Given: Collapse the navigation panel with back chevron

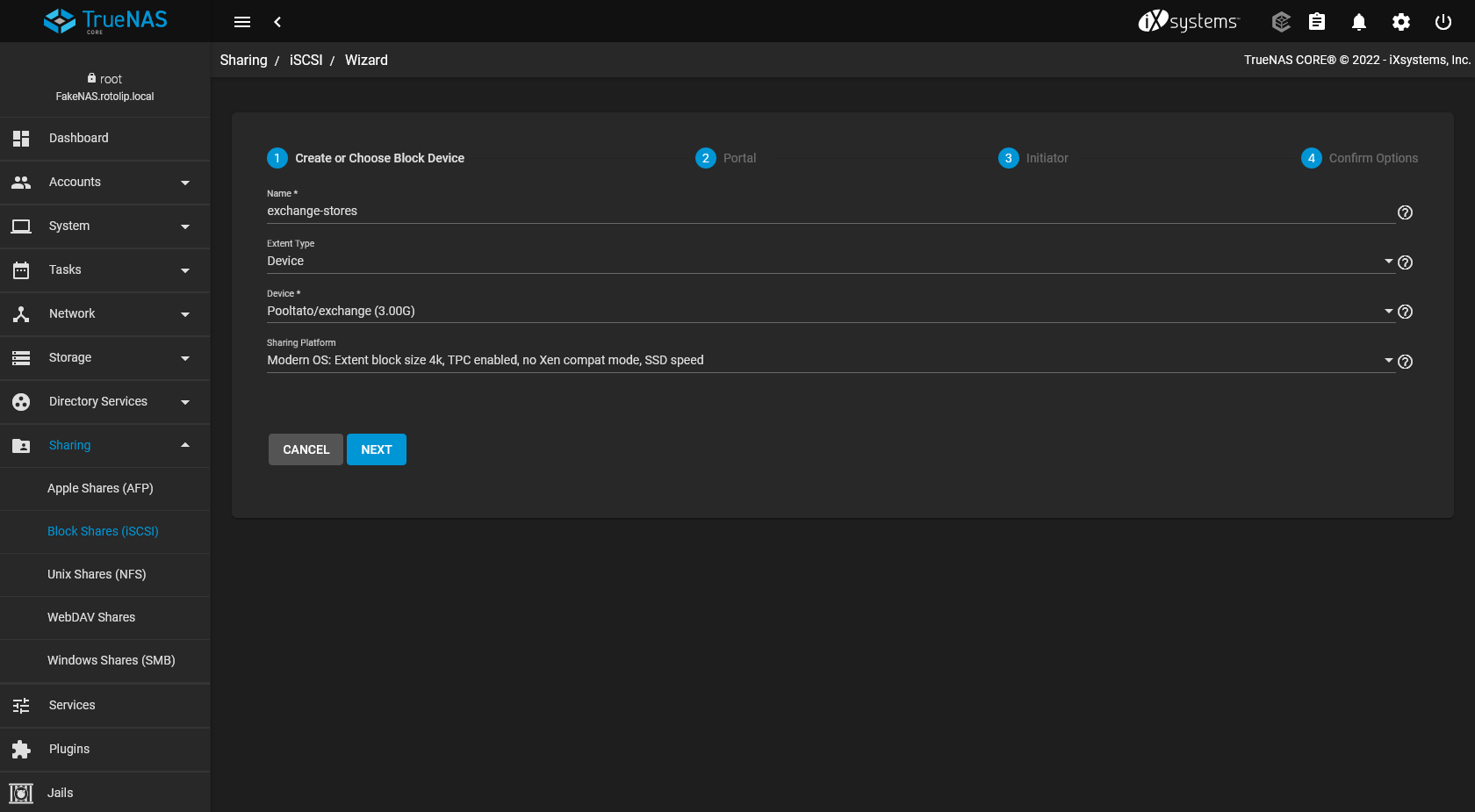Looking at the screenshot, I should 277,21.
